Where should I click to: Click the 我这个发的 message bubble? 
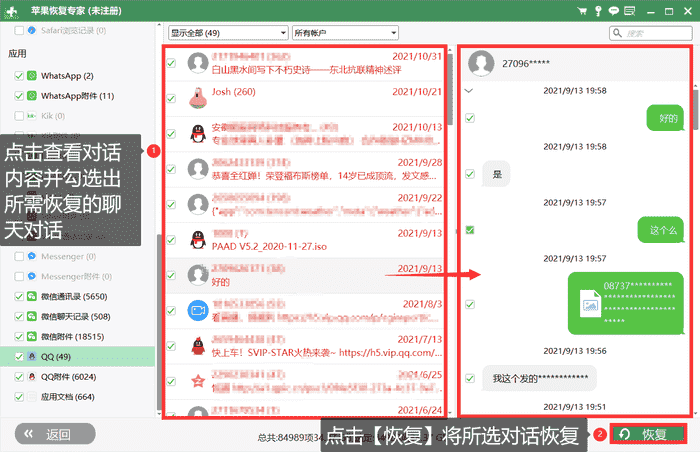(539, 378)
